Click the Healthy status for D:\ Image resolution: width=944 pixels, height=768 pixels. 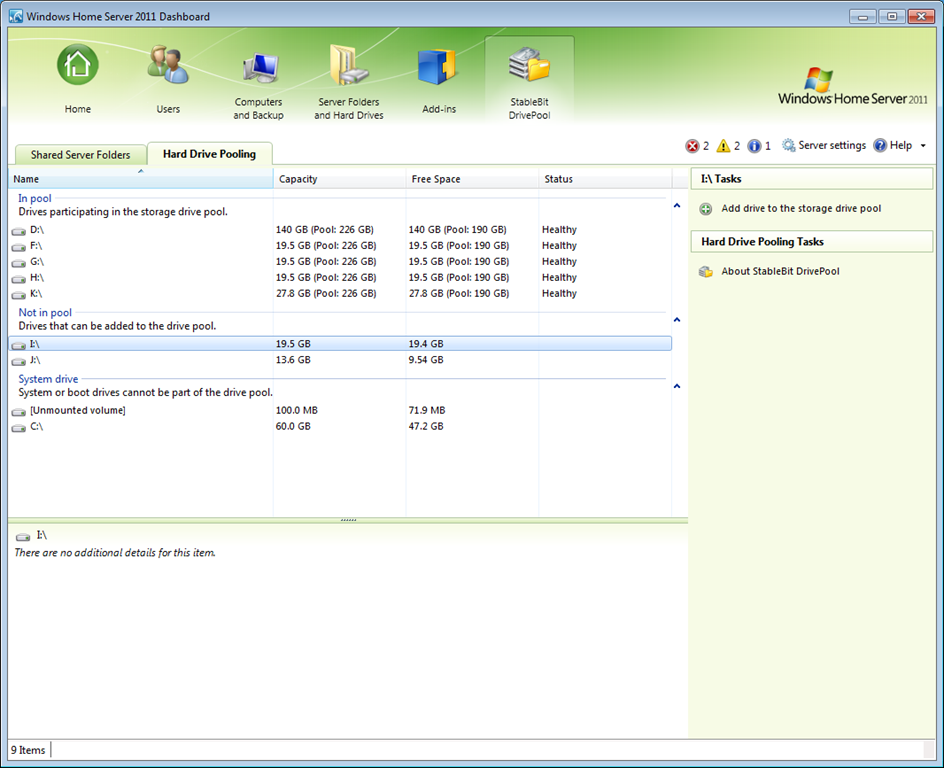pyautogui.click(x=559, y=230)
